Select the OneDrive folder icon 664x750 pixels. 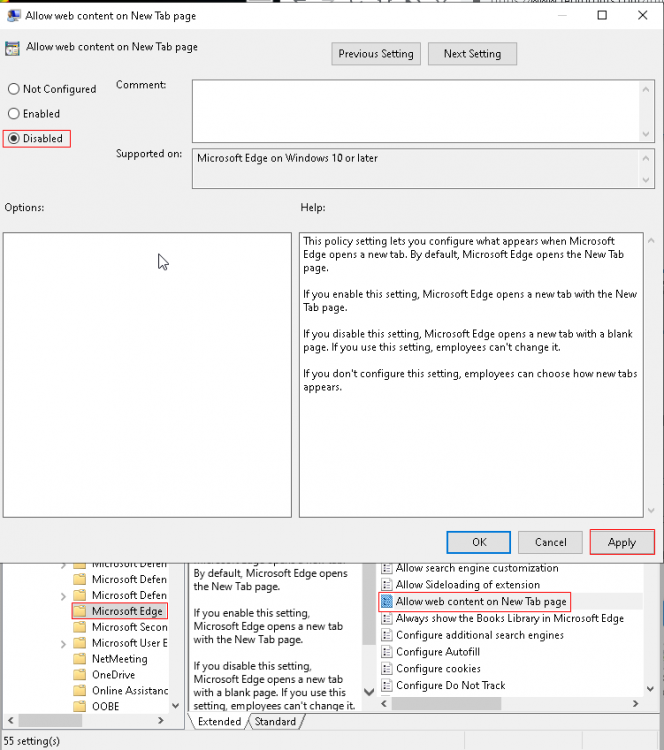pyautogui.click(x=80, y=674)
